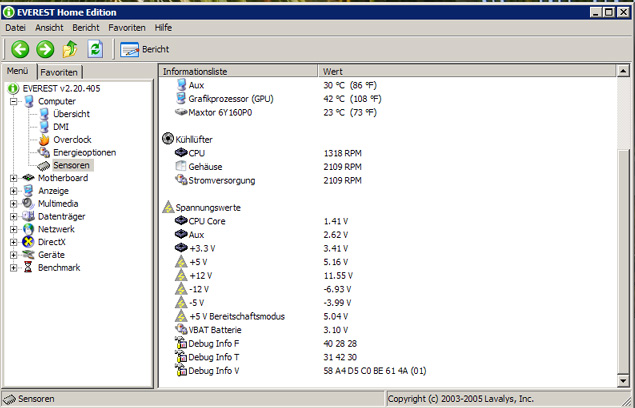
Task: Click the green Back arrow toolbar icon
Action: 20,49
